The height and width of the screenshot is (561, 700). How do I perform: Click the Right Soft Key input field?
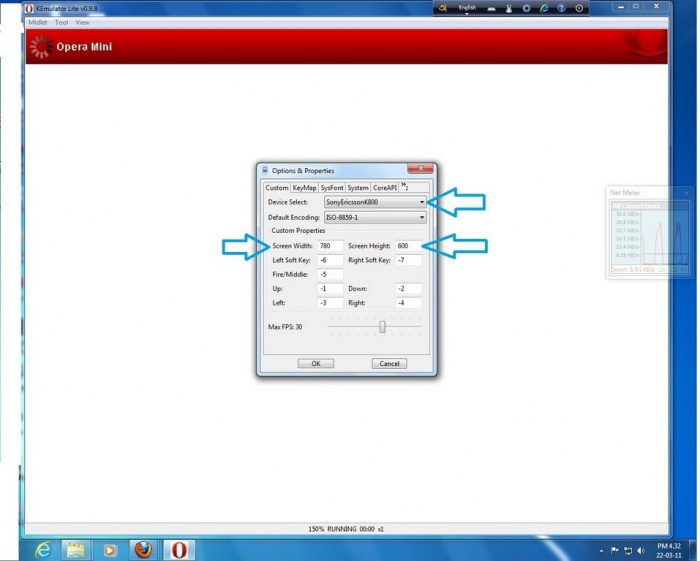pyautogui.click(x=408, y=260)
